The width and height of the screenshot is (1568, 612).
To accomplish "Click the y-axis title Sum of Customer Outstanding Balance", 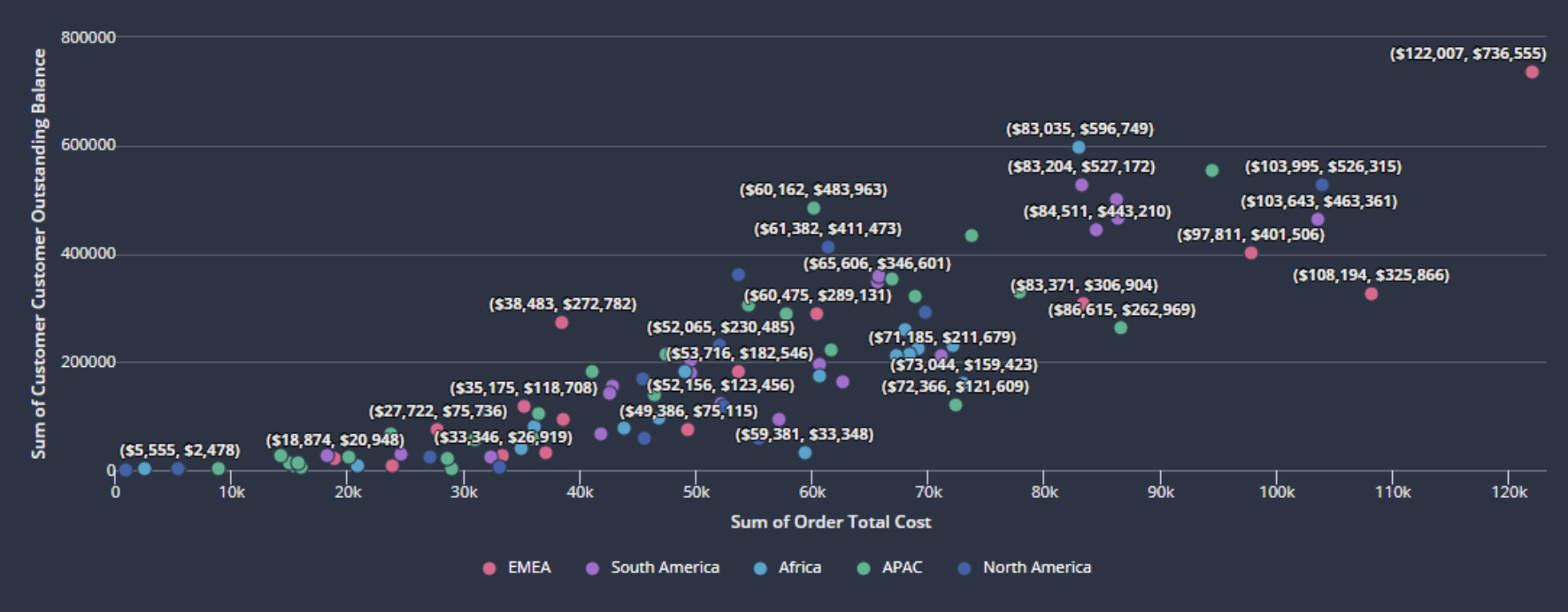I will pos(39,254).
